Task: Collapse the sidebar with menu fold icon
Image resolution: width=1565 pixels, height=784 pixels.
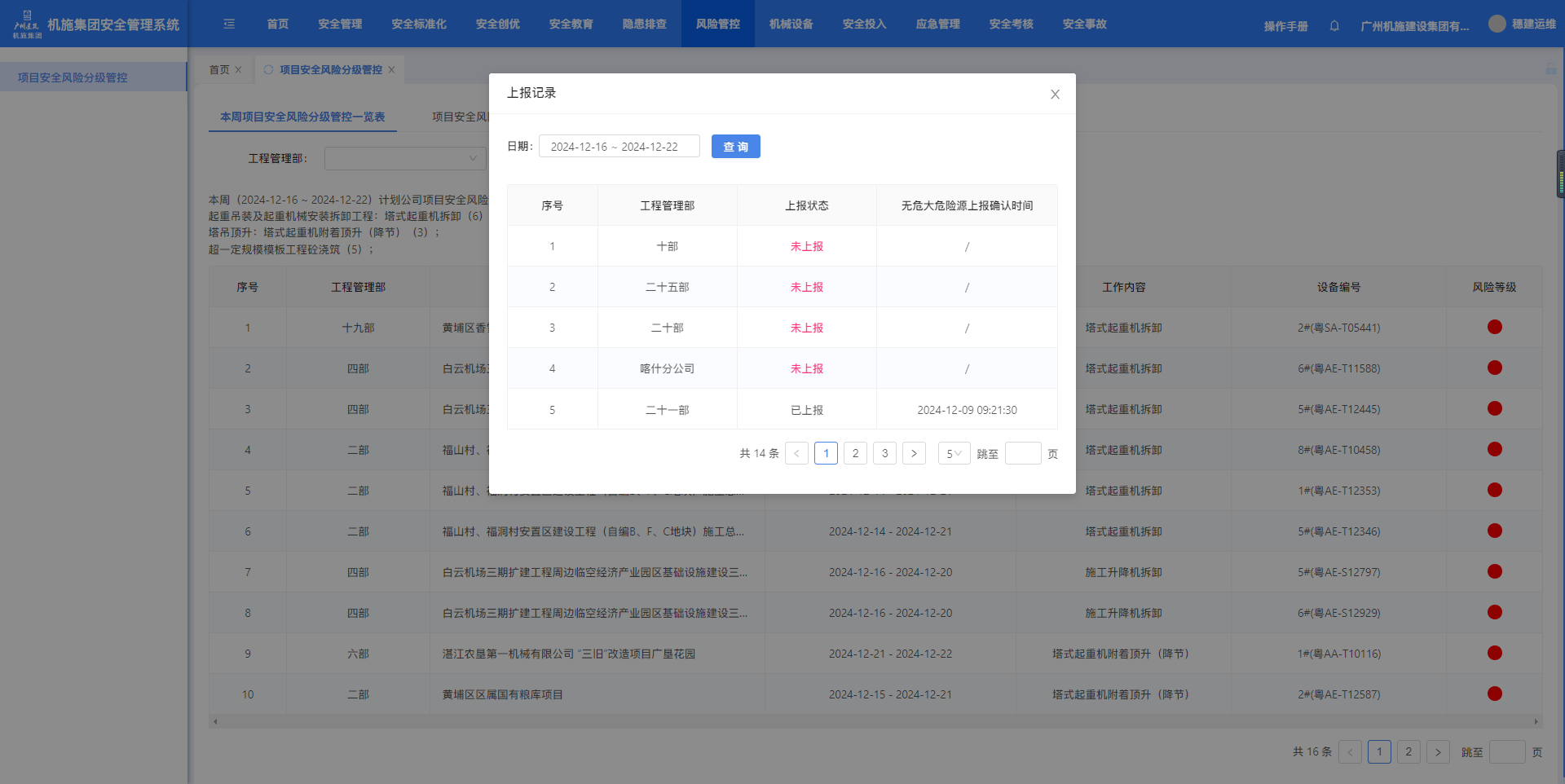Action: click(229, 24)
